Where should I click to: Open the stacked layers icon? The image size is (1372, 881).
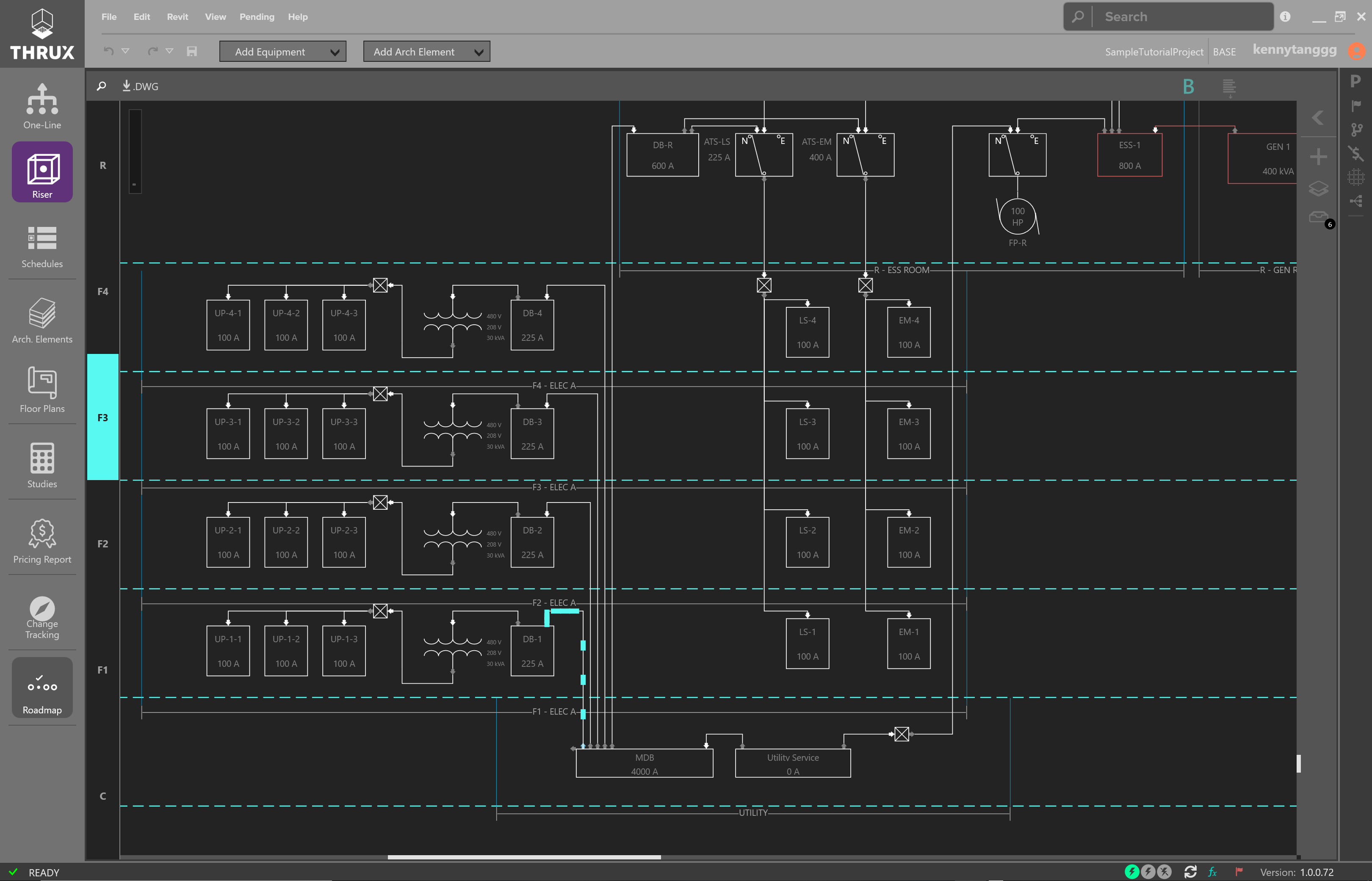point(1318,188)
